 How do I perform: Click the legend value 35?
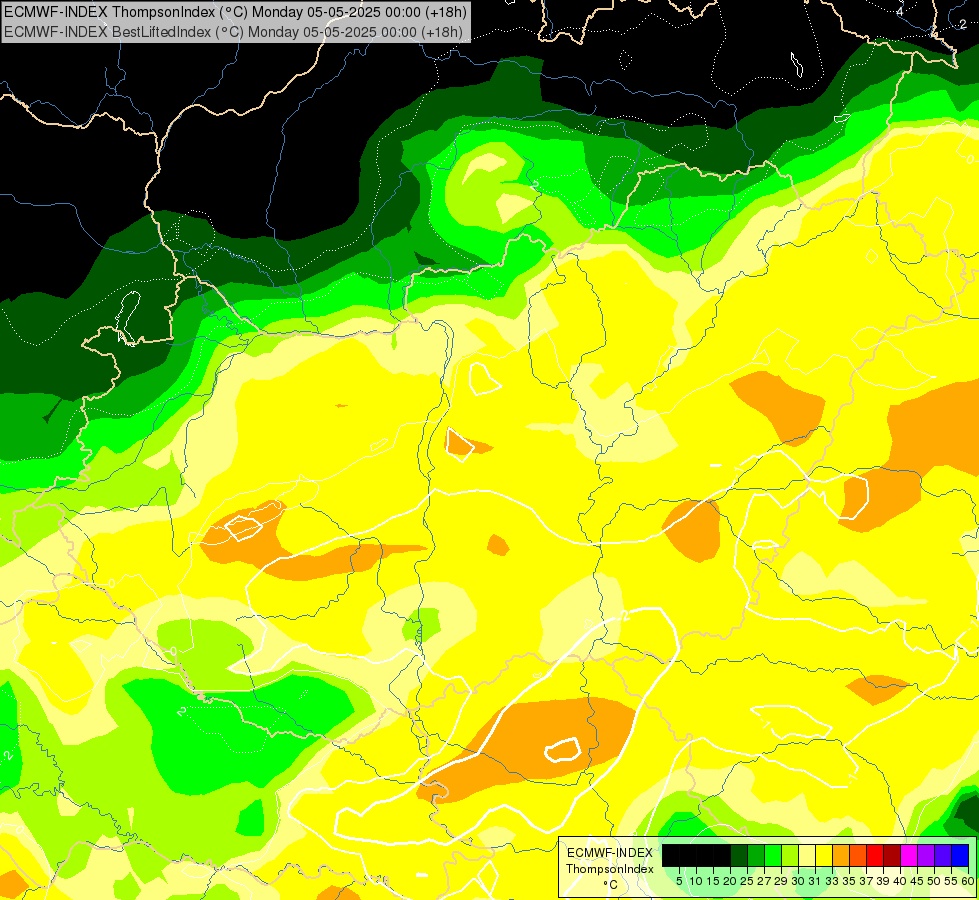click(x=849, y=881)
